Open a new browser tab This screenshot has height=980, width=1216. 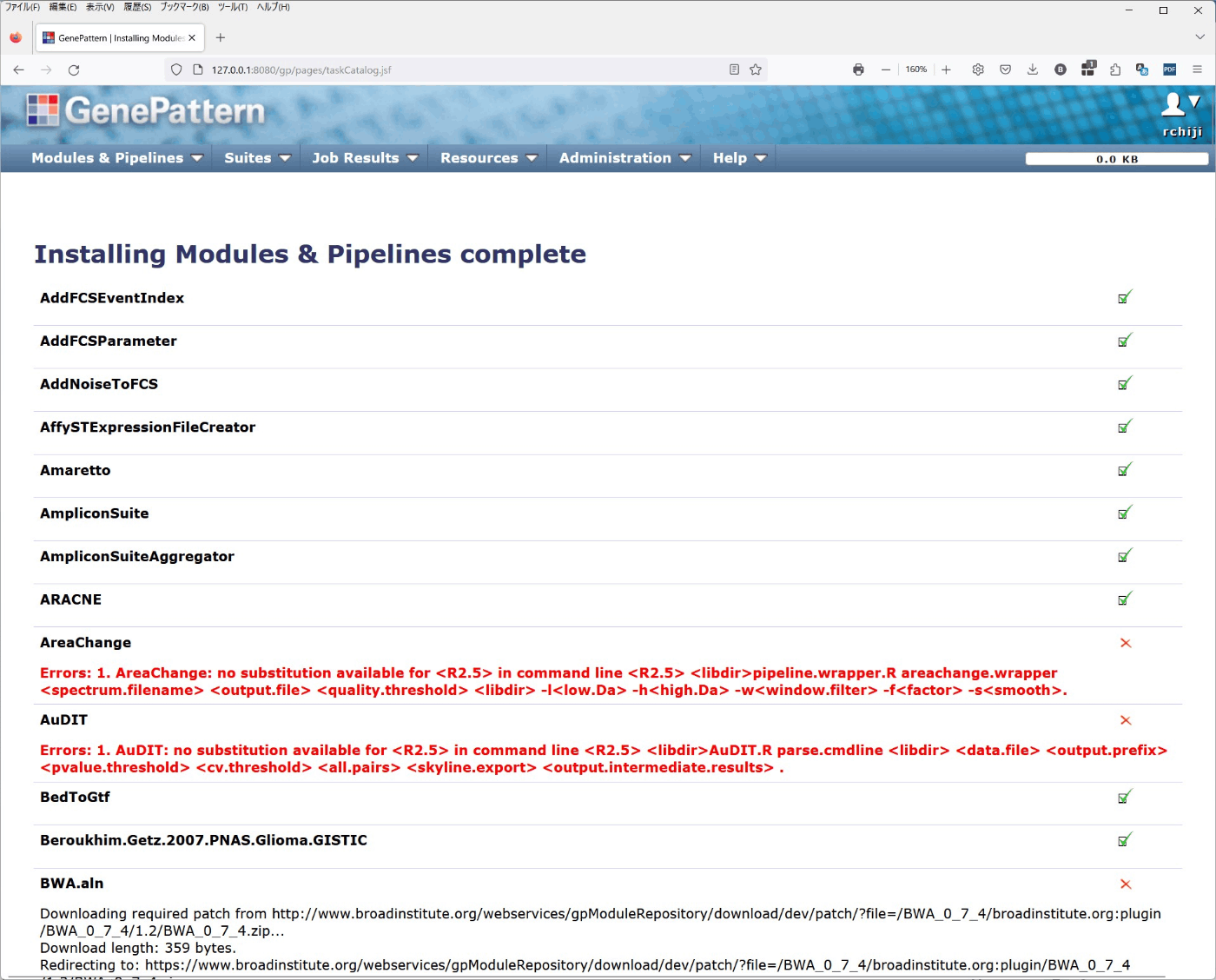click(x=221, y=37)
